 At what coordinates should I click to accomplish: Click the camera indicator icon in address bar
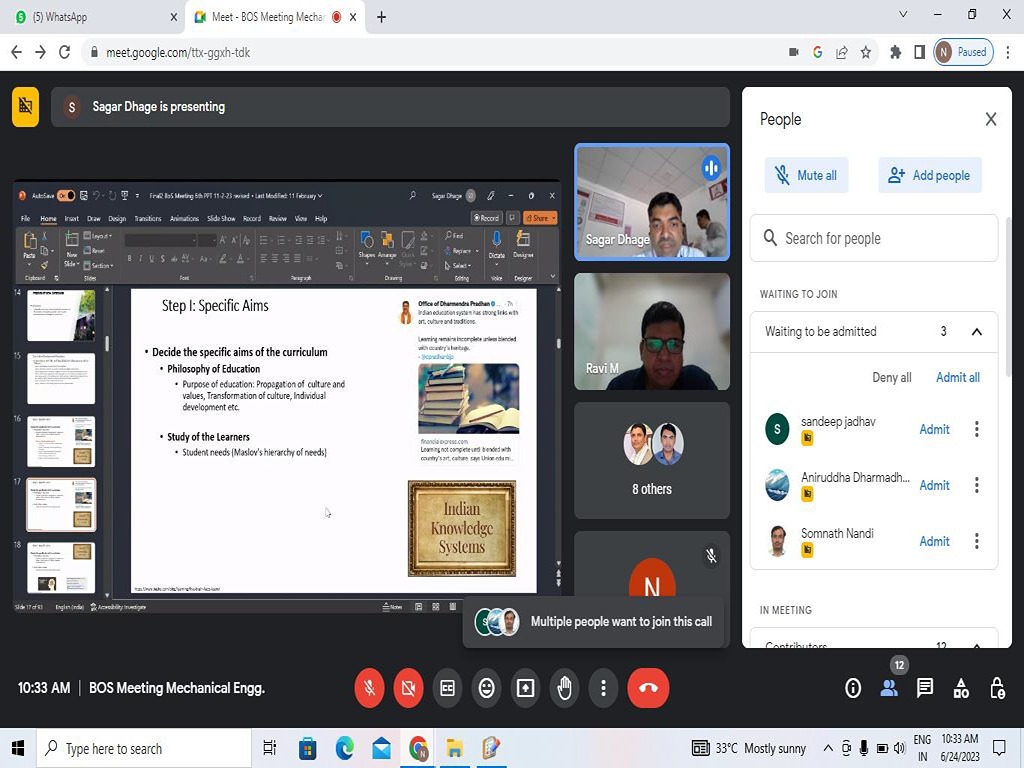[794, 52]
